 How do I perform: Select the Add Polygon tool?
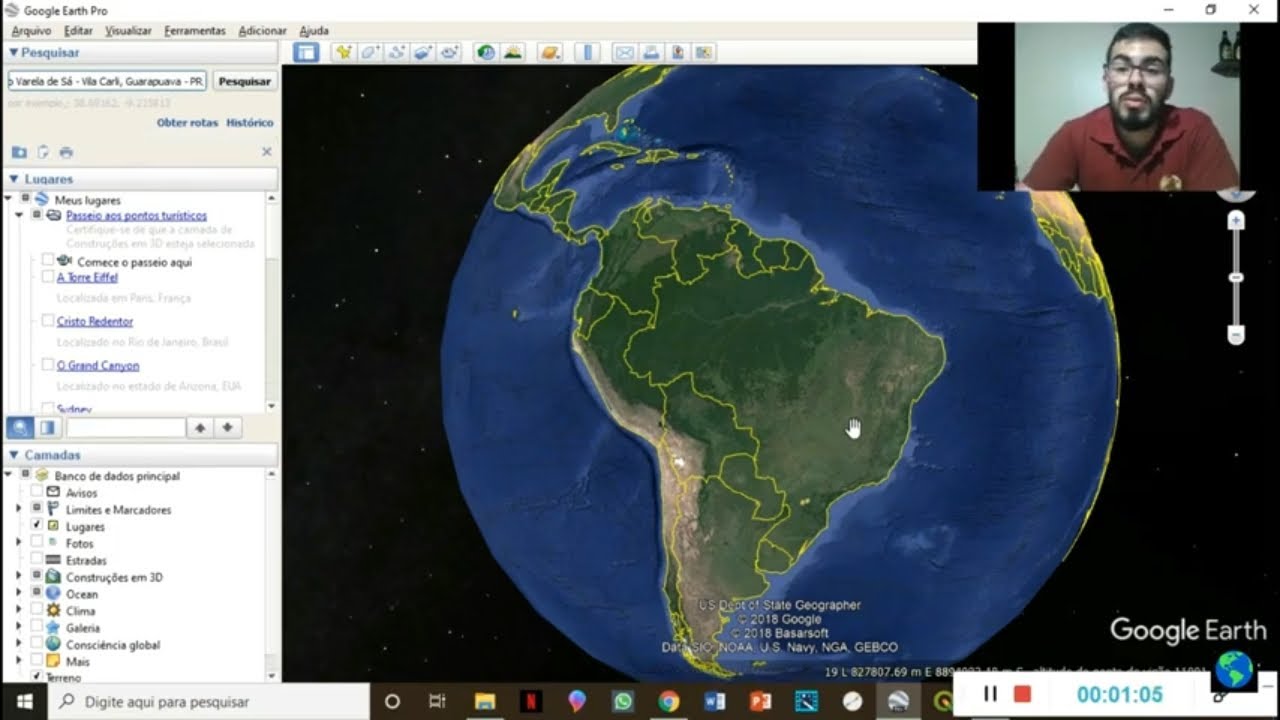click(x=370, y=52)
